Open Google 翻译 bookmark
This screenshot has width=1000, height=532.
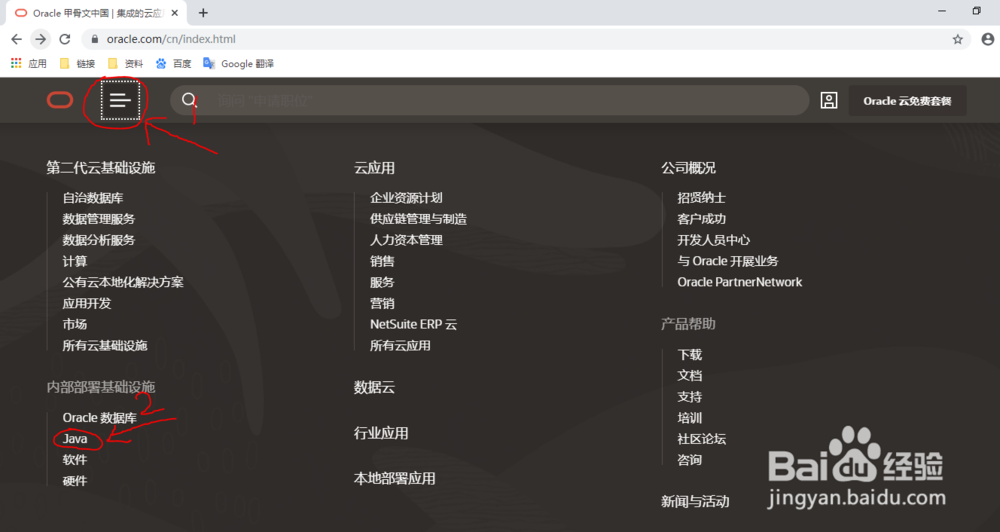[239, 63]
